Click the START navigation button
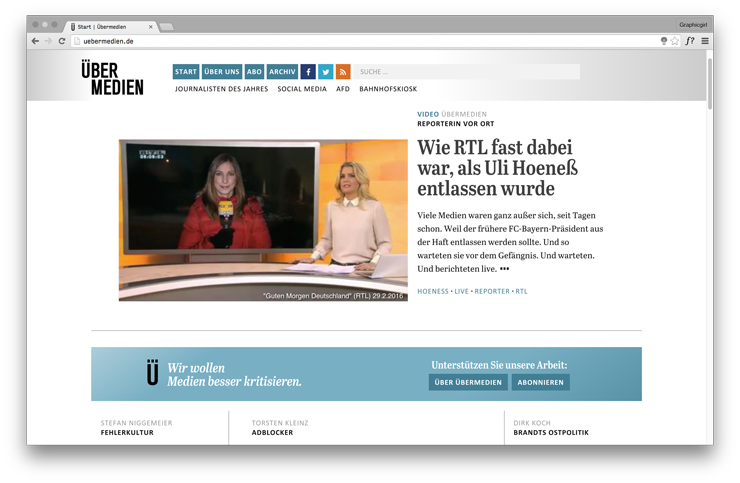This screenshot has height=483, width=740. tap(186, 72)
